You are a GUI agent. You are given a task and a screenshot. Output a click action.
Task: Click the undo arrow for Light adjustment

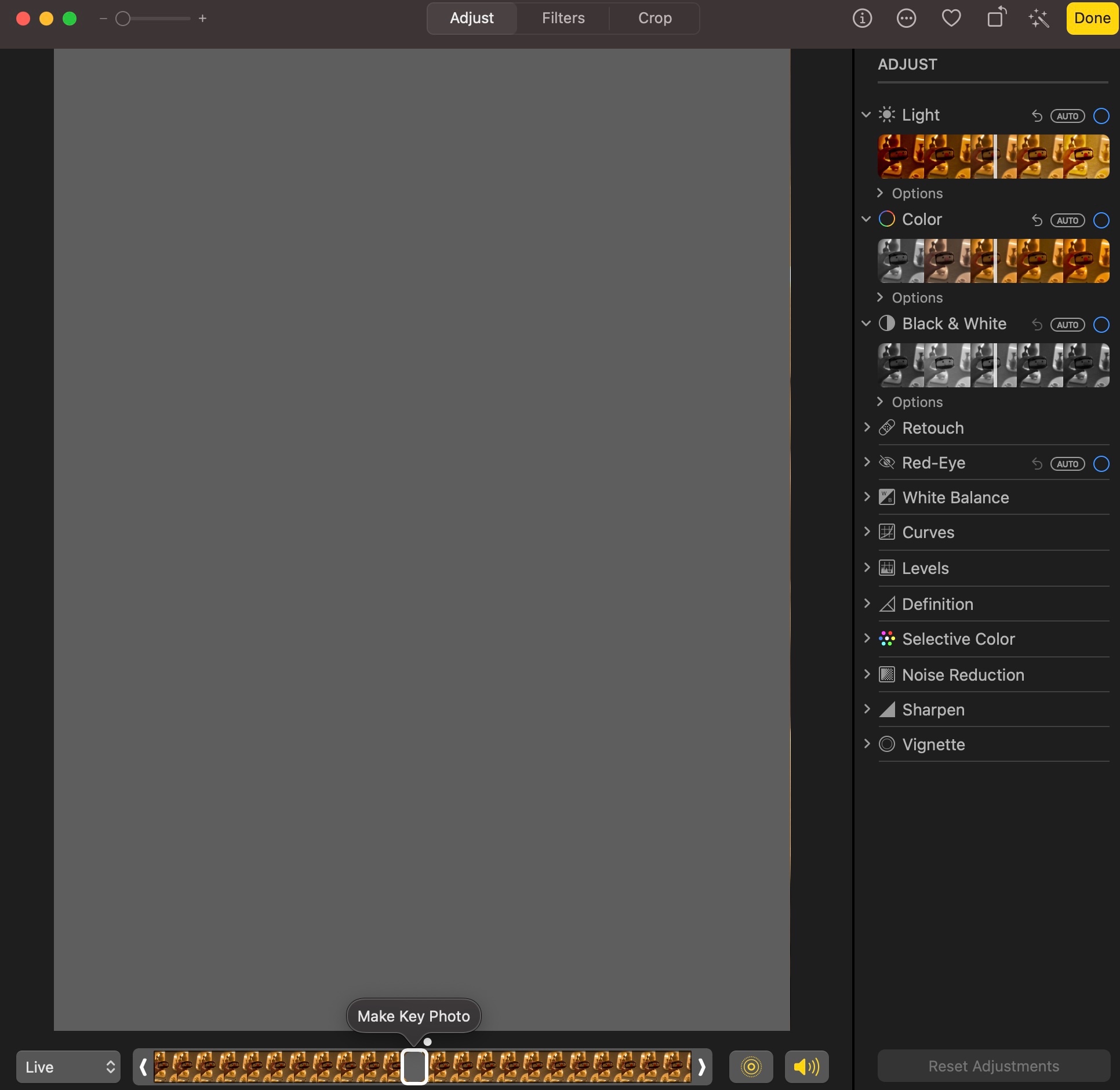click(x=1037, y=116)
